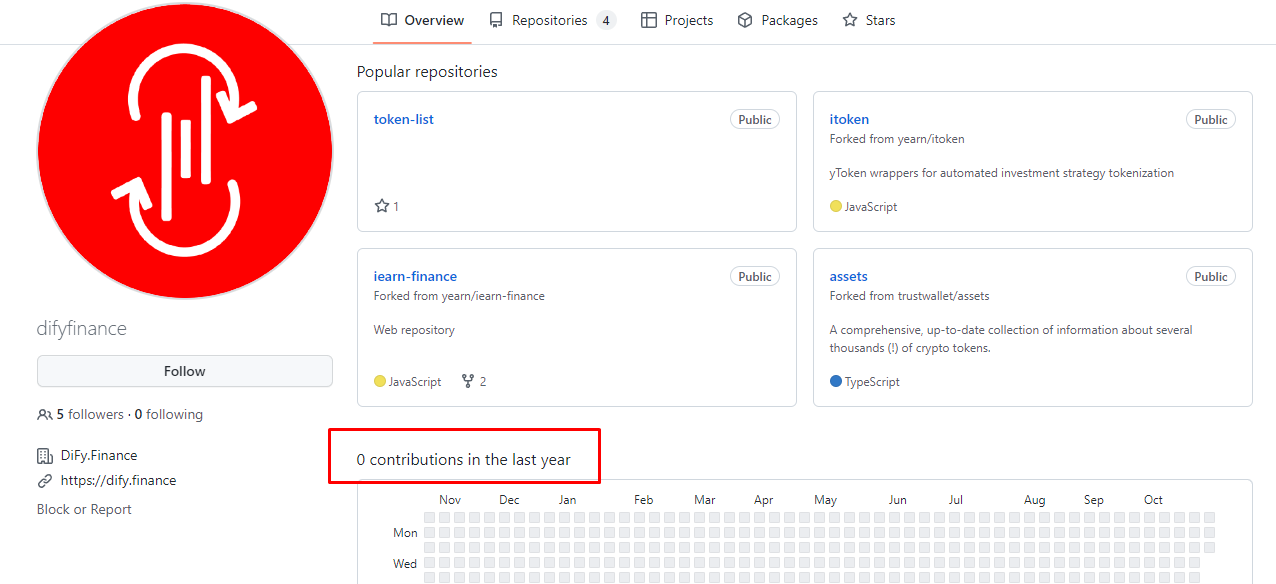This screenshot has width=1276, height=584.
Task: Click the yellow JavaScript dot on itoken
Action: pos(836,206)
